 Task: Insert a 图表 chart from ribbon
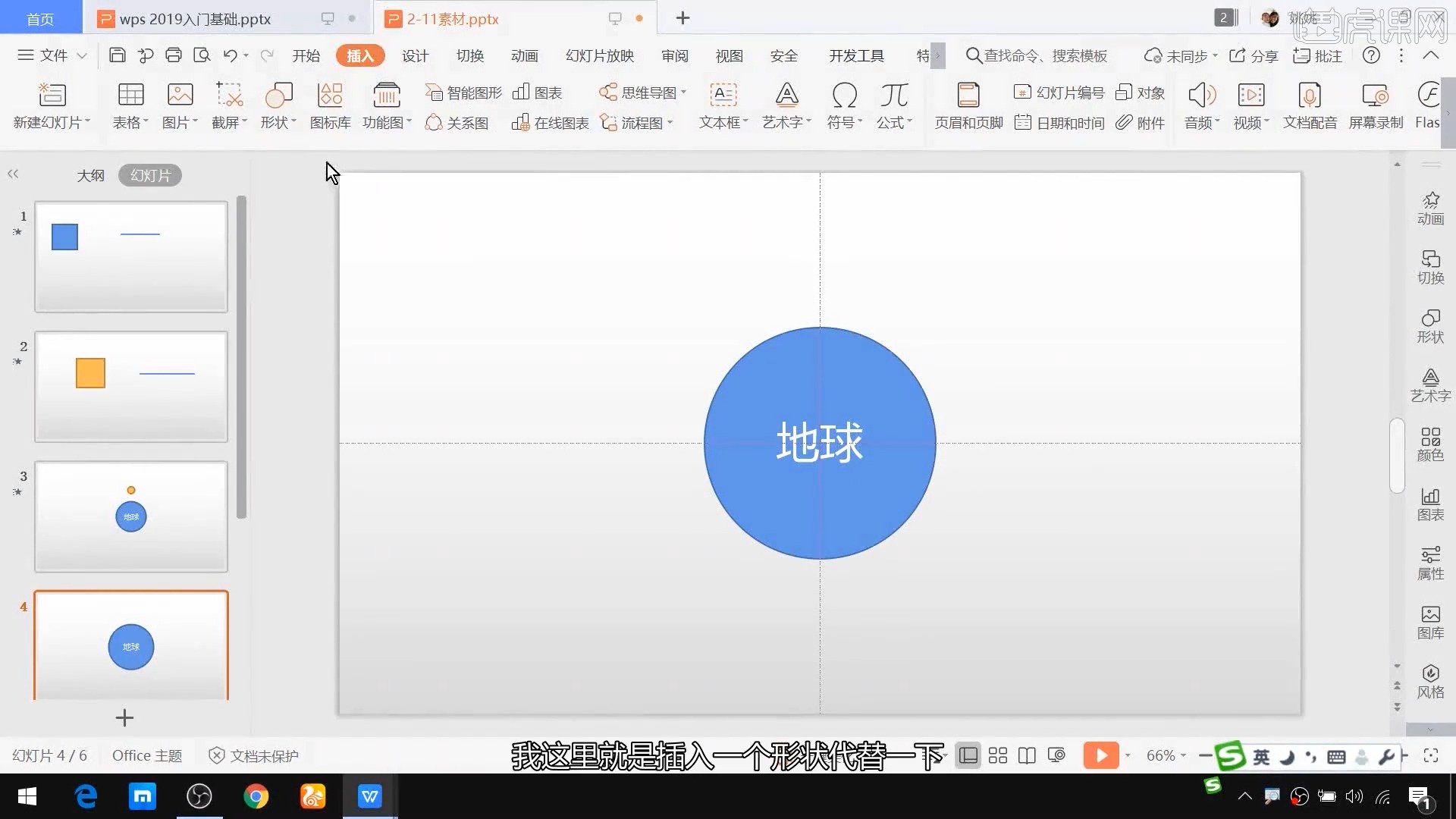538,93
